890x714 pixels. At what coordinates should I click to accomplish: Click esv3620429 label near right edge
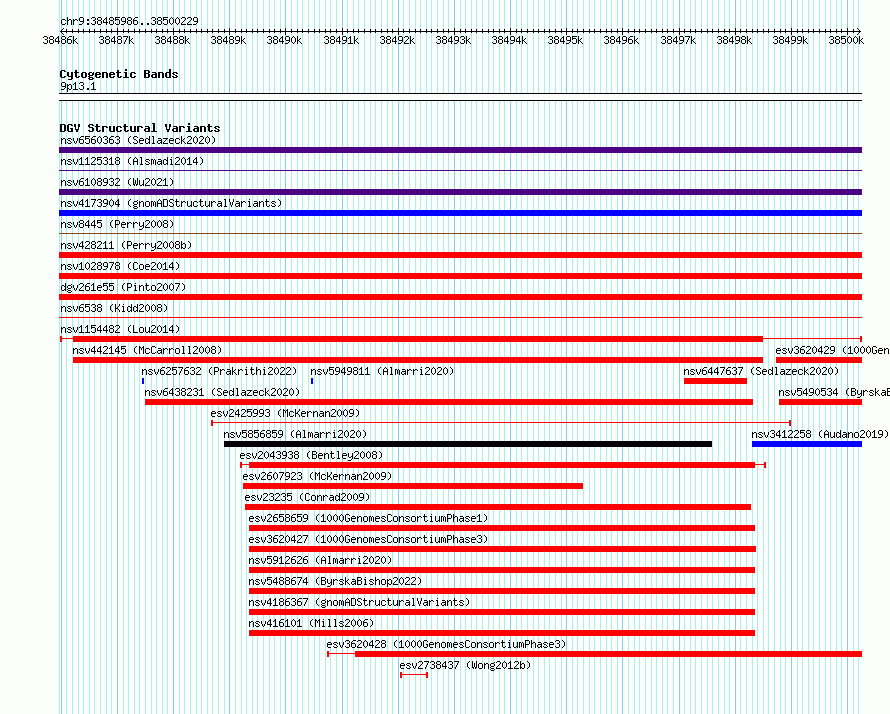point(832,350)
